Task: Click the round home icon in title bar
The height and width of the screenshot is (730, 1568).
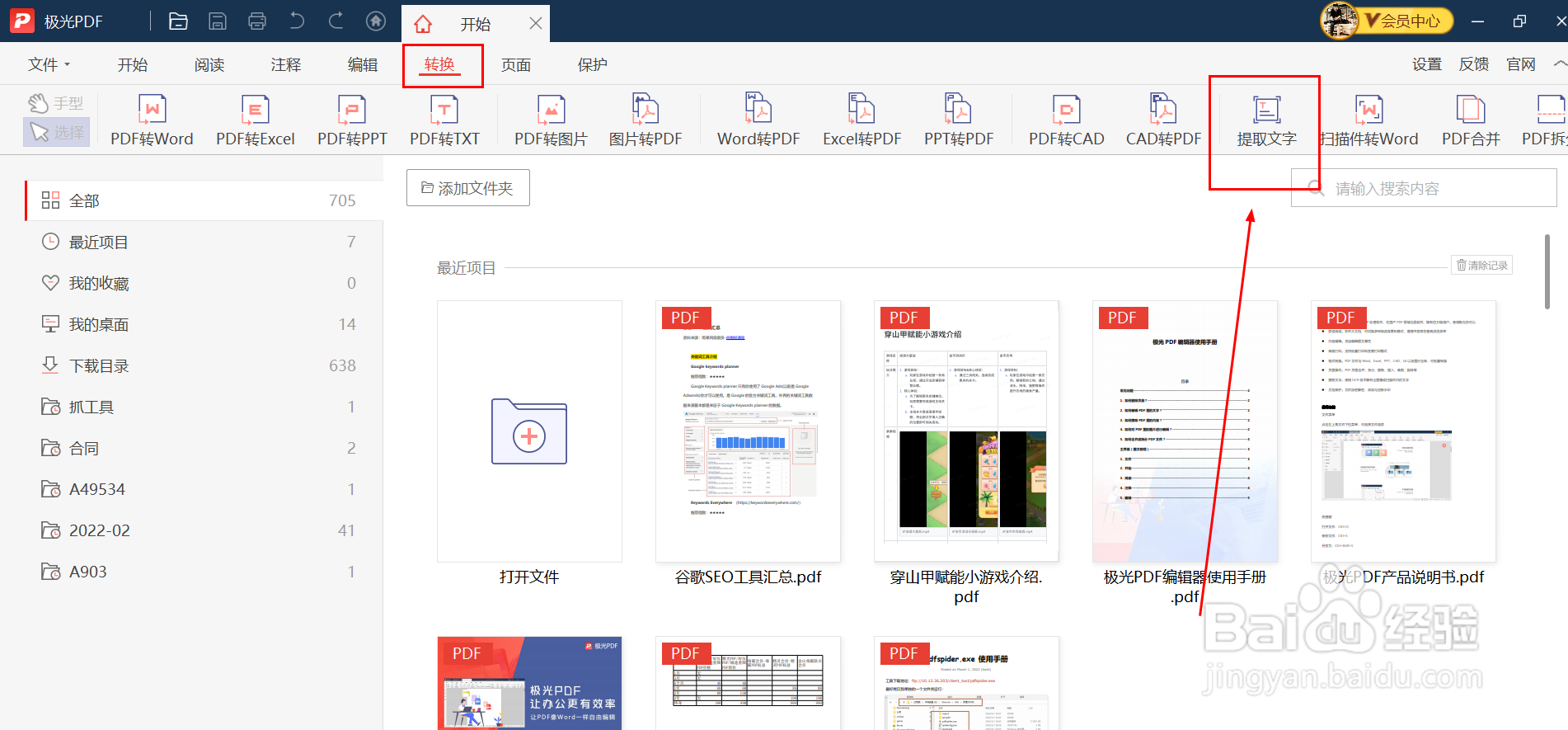Action: 376,21
